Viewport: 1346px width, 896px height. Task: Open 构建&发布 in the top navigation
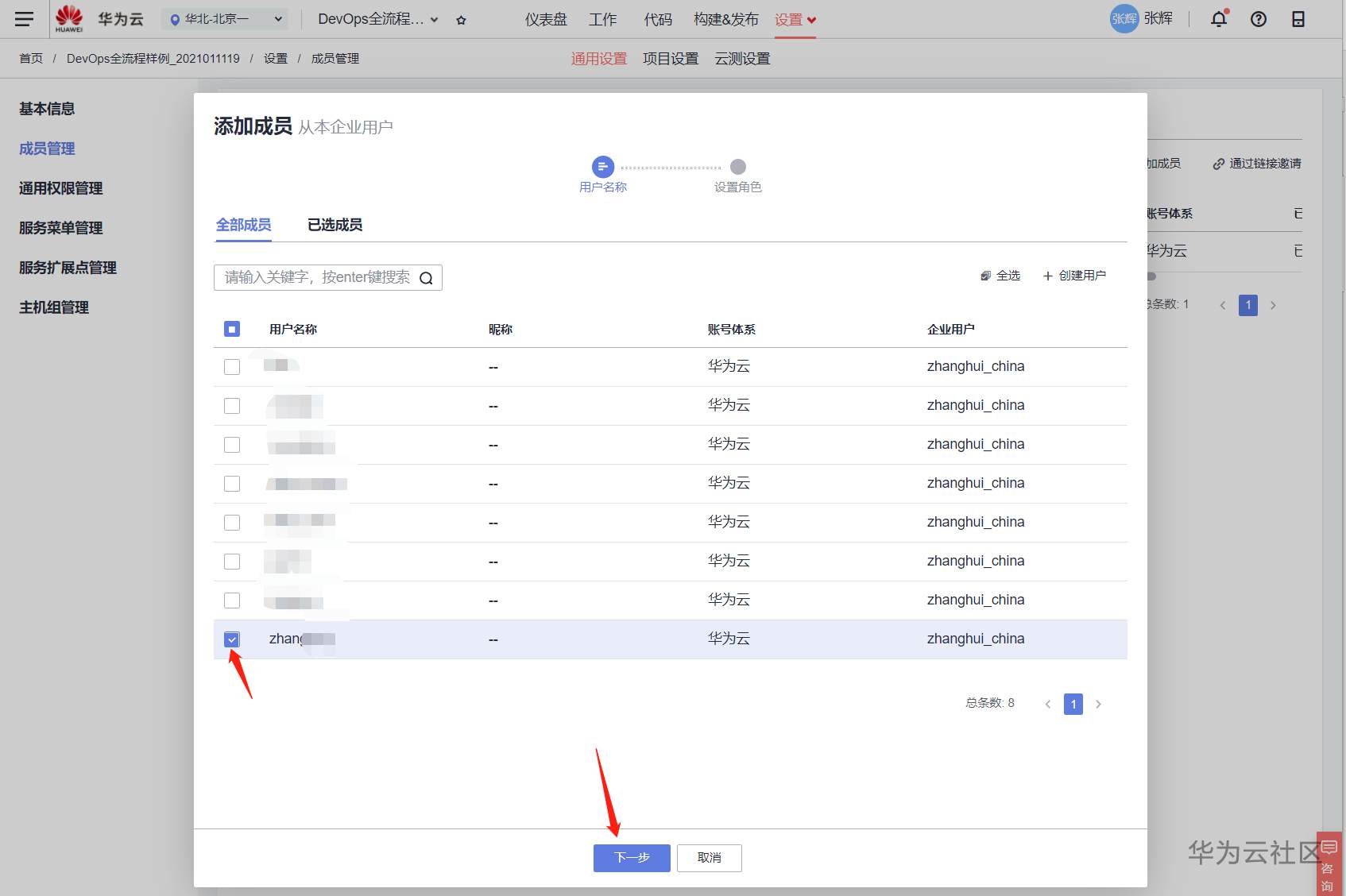pos(726,20)
